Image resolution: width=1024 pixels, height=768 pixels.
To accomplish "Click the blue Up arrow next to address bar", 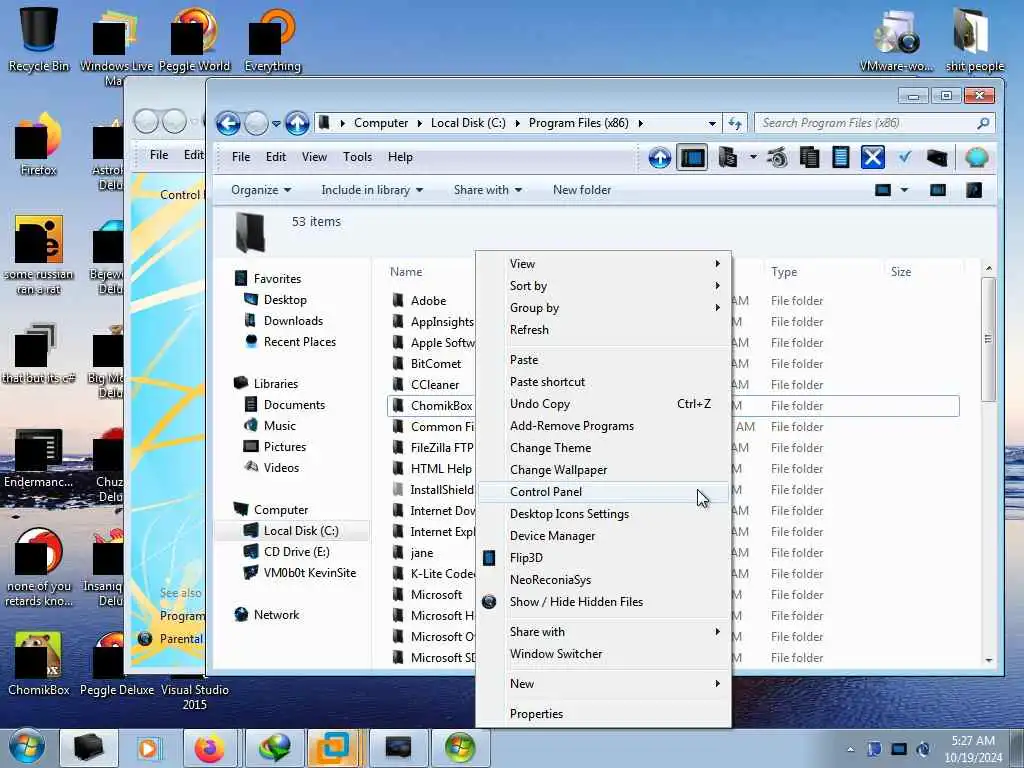I will [297, 123].
